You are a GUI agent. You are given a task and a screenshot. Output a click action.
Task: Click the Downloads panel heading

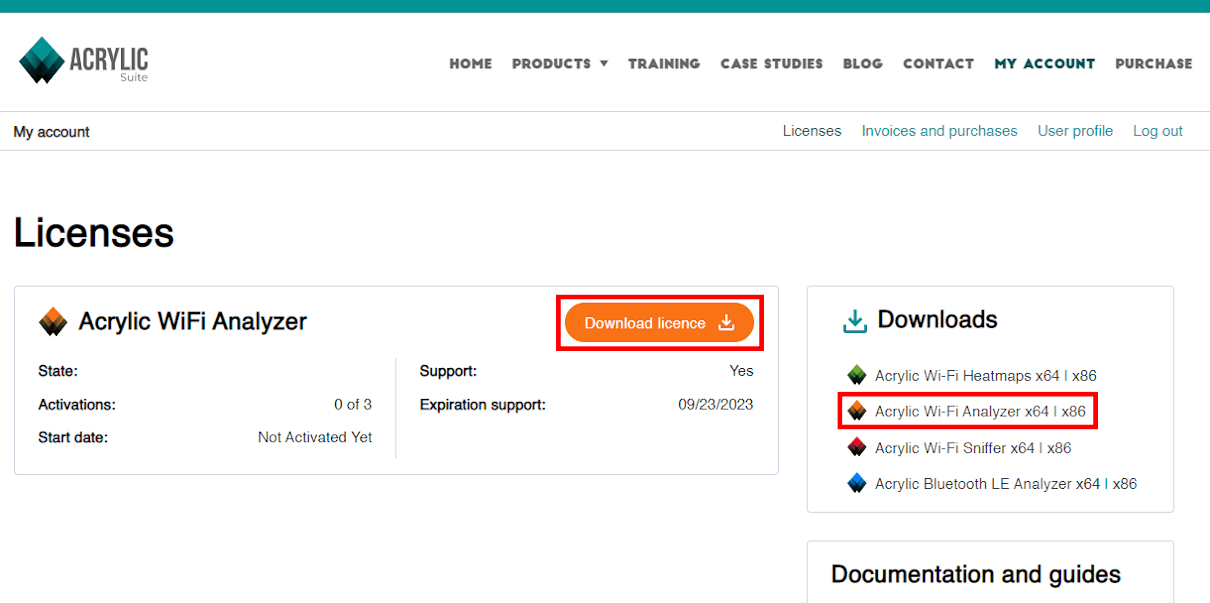coord(938,320)
